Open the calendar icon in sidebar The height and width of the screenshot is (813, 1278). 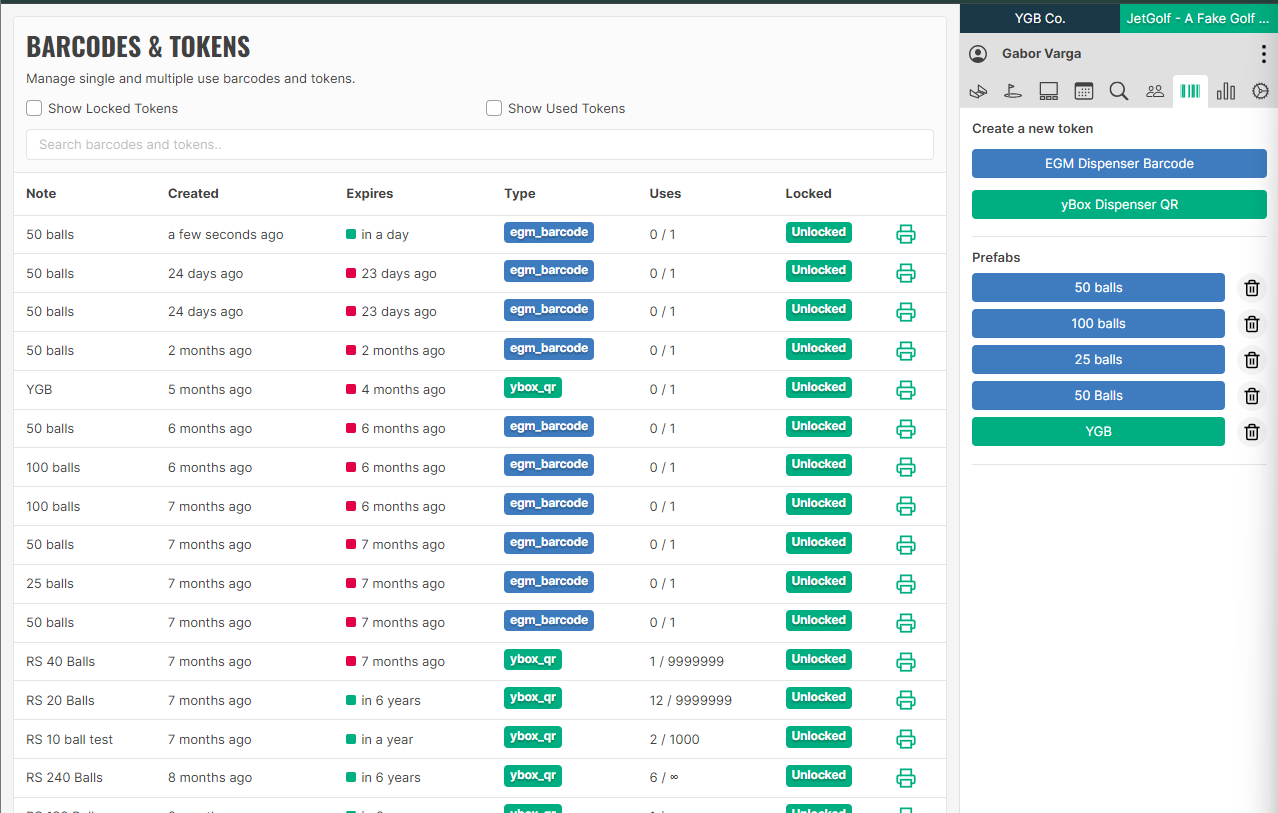coord(1084,91)
